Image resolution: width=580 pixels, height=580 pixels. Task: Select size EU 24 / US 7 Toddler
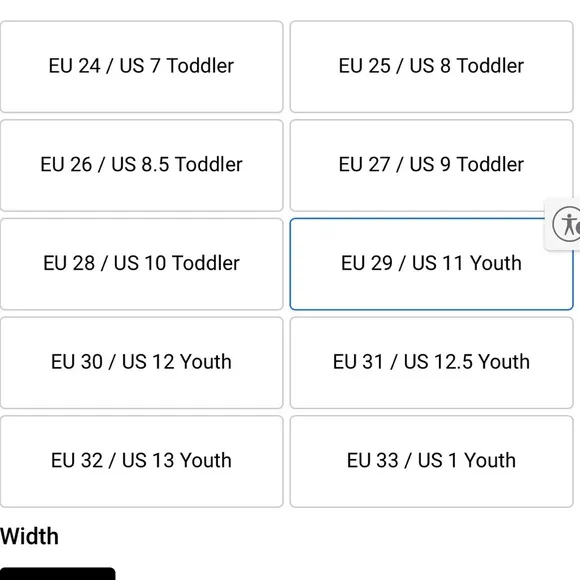click(x=141, y=67)
